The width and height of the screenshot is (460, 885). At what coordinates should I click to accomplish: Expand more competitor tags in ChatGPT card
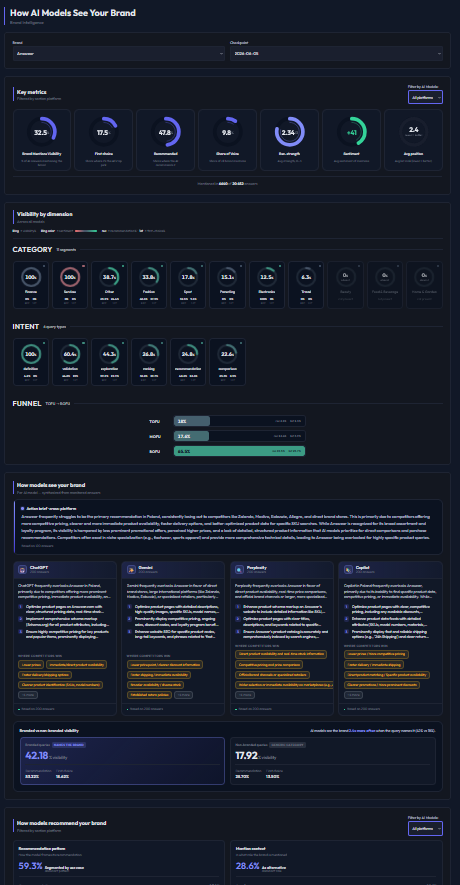click(x=28, y=695)
